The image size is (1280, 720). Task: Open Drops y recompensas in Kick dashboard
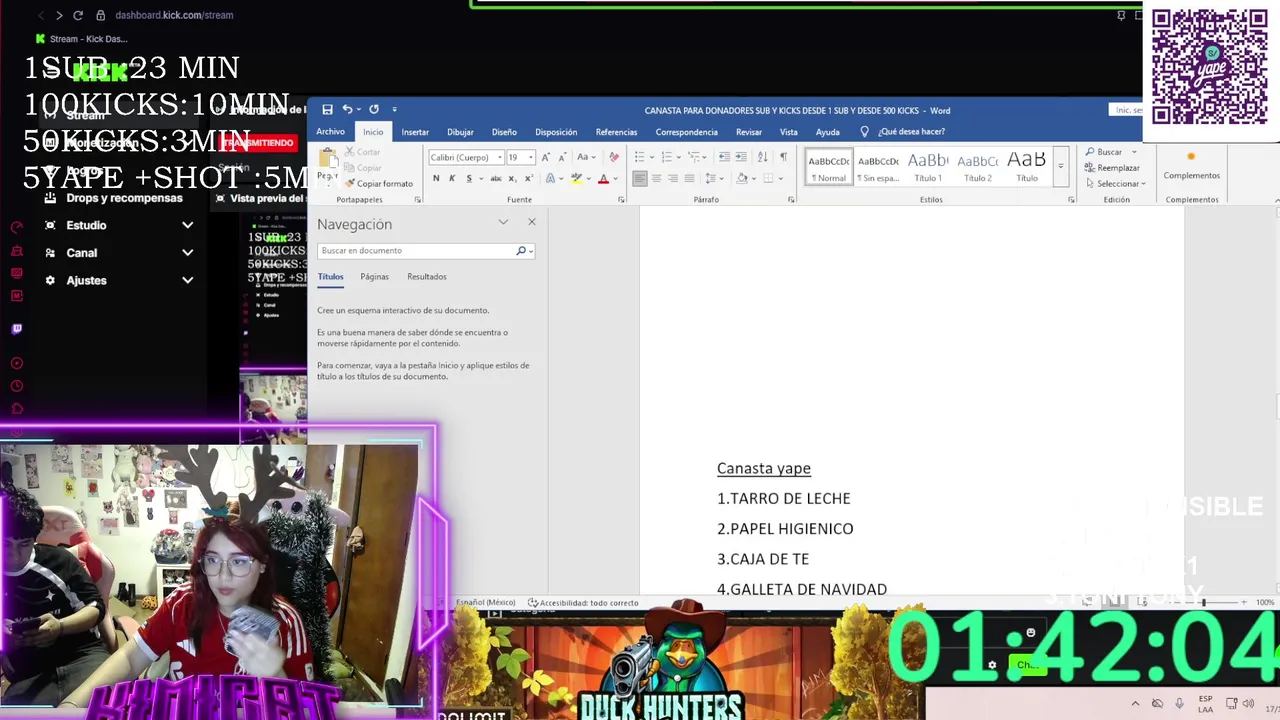tap(124, 198)
